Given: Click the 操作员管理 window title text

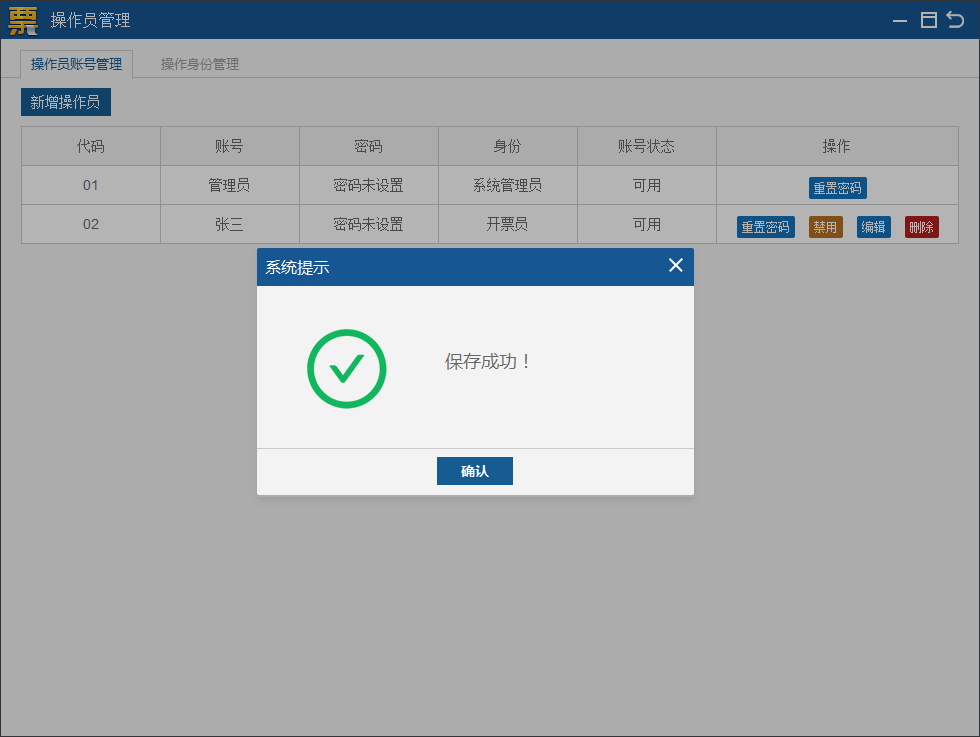Looking at the screenshot, I should 91,20.
